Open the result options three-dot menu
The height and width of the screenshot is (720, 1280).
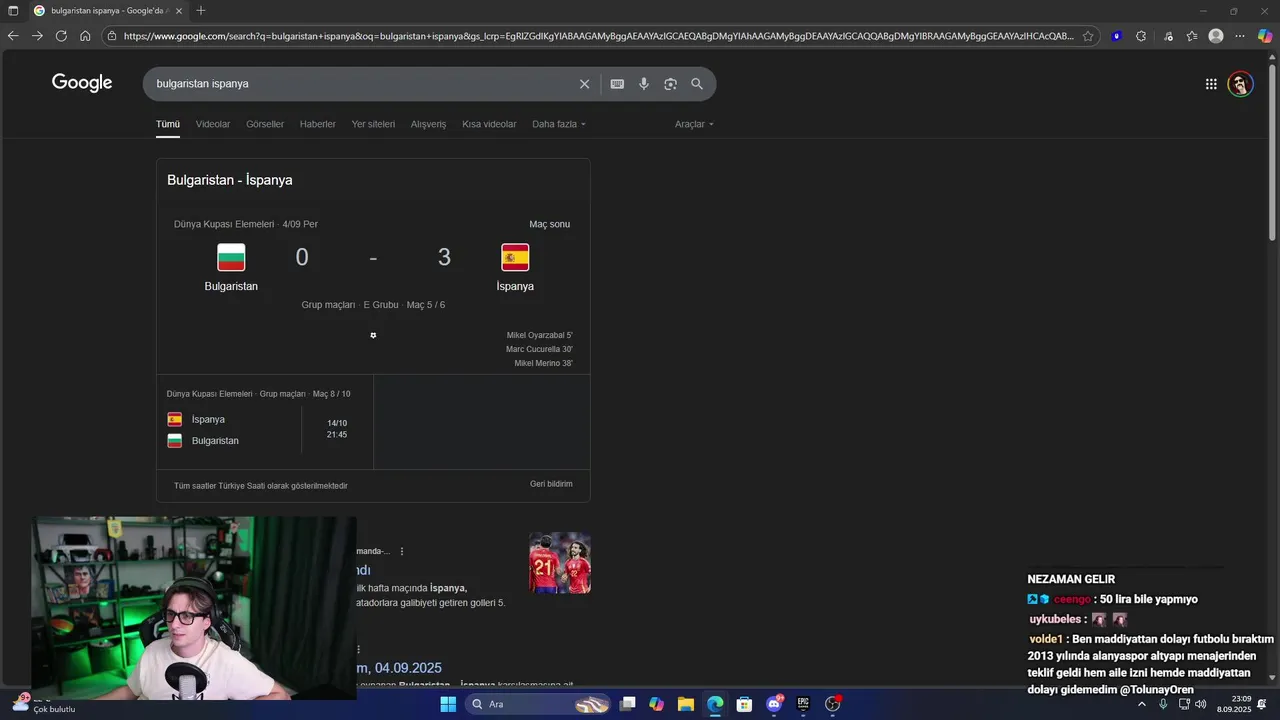click(402, 551)
